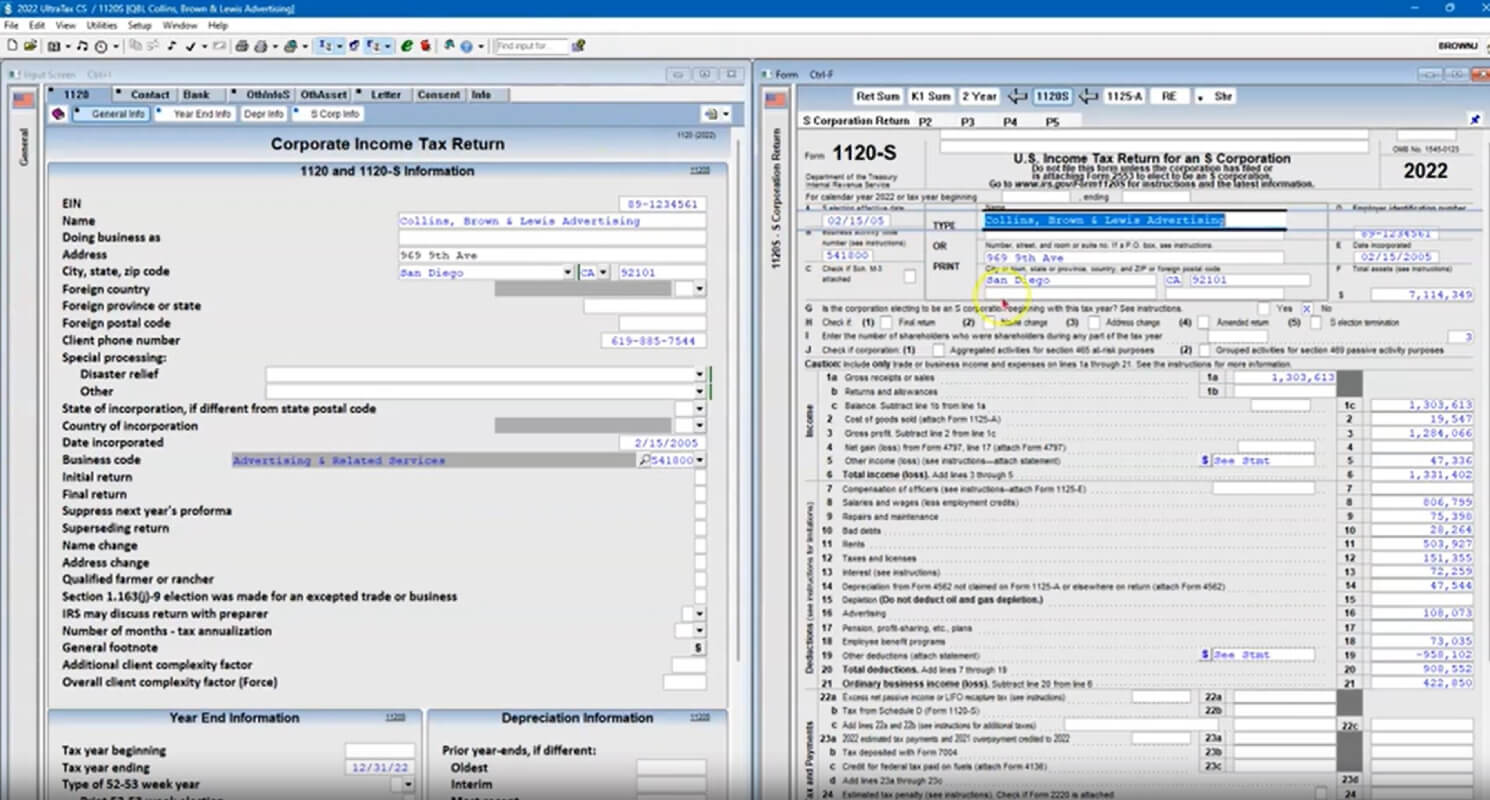Screen dimensions: 1490x800
Task: Click the black checkmark toolbar icon
Action: coord(190,46)
